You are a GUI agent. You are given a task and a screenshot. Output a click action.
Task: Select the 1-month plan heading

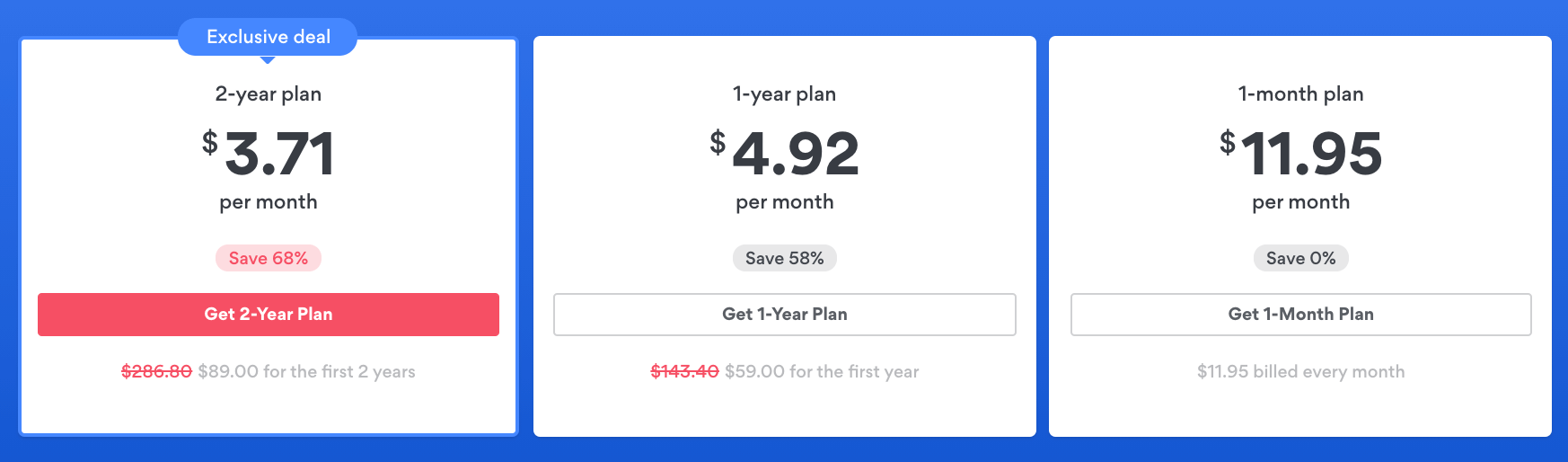point(1300,93)
